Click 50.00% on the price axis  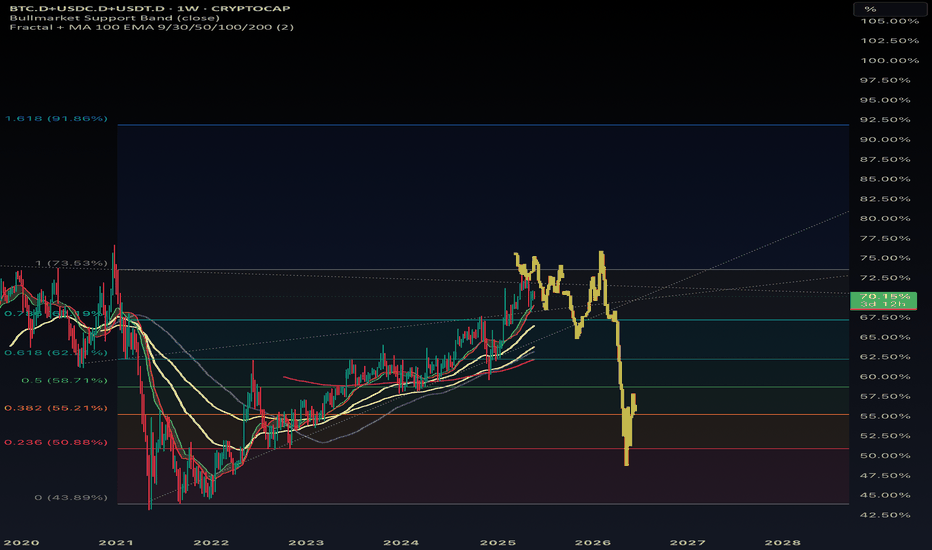coord(886,455)
